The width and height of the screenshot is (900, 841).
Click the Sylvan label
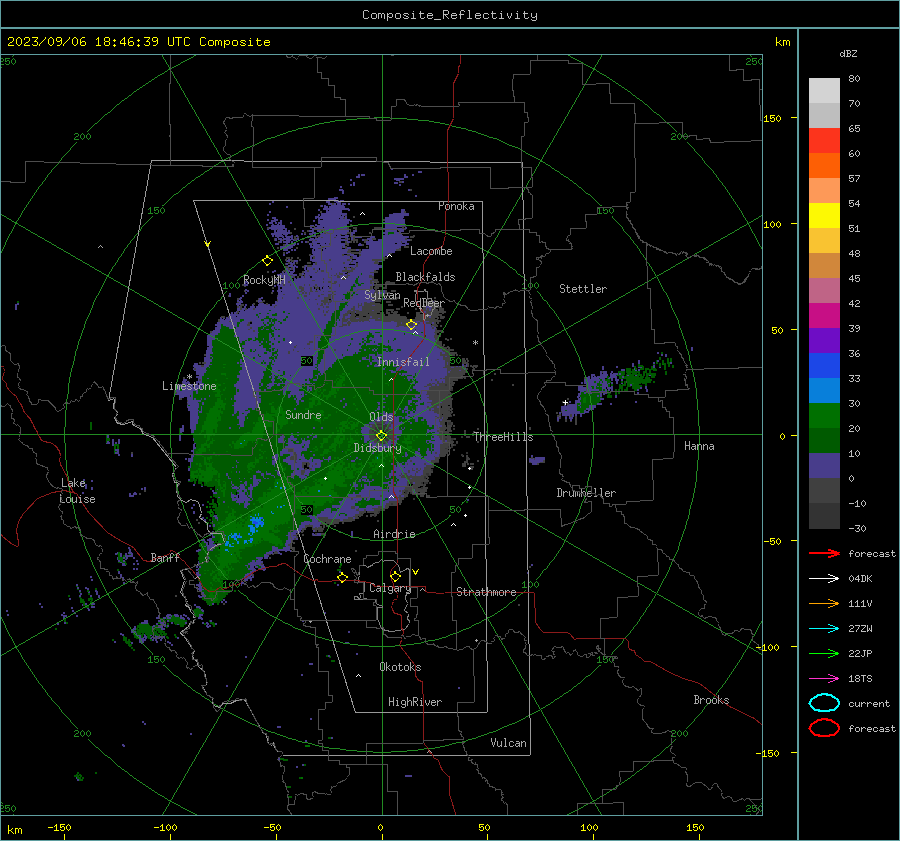pyautogui.click(x=382, y=295)
